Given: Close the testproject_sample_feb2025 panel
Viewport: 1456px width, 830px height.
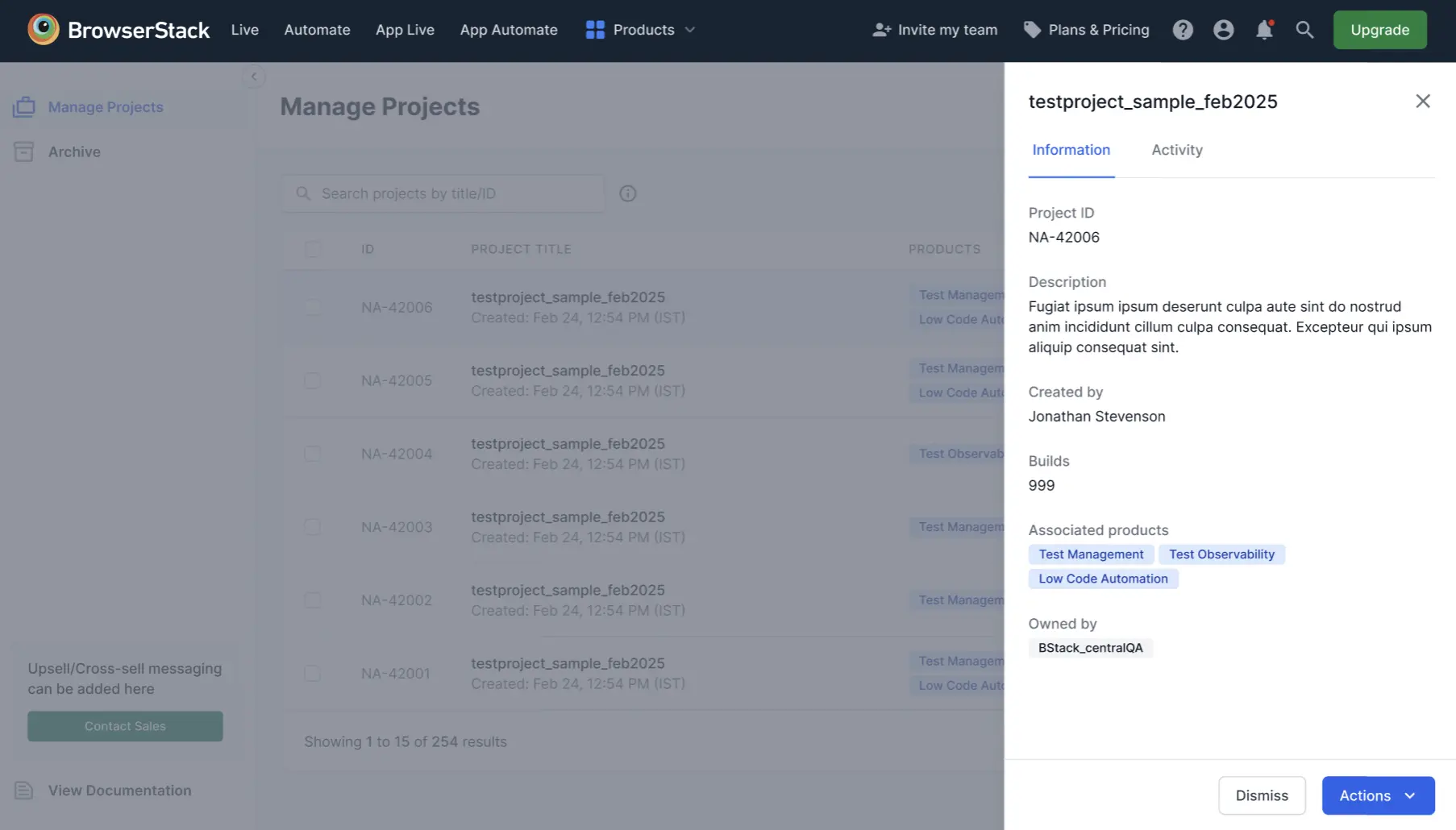Looking at the screenshot, I should (1423, 101).
